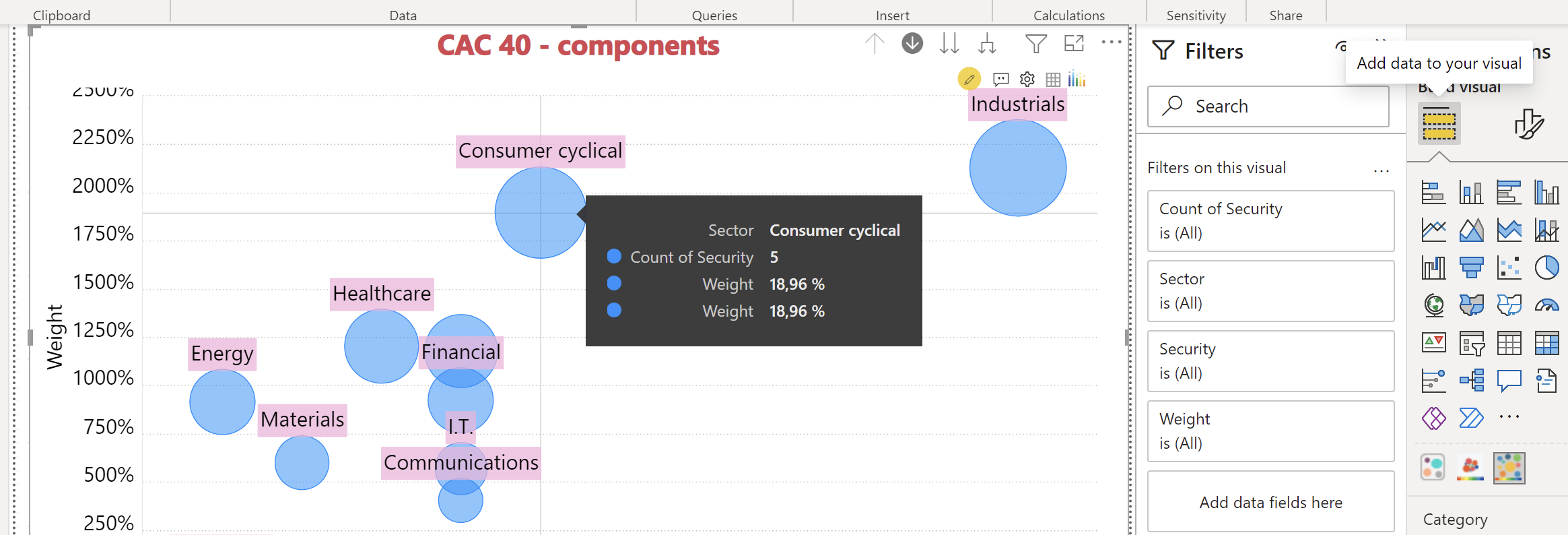1568x535 pixels.
Task: Pick the scatter chart visual
Action: [1509, 267]
